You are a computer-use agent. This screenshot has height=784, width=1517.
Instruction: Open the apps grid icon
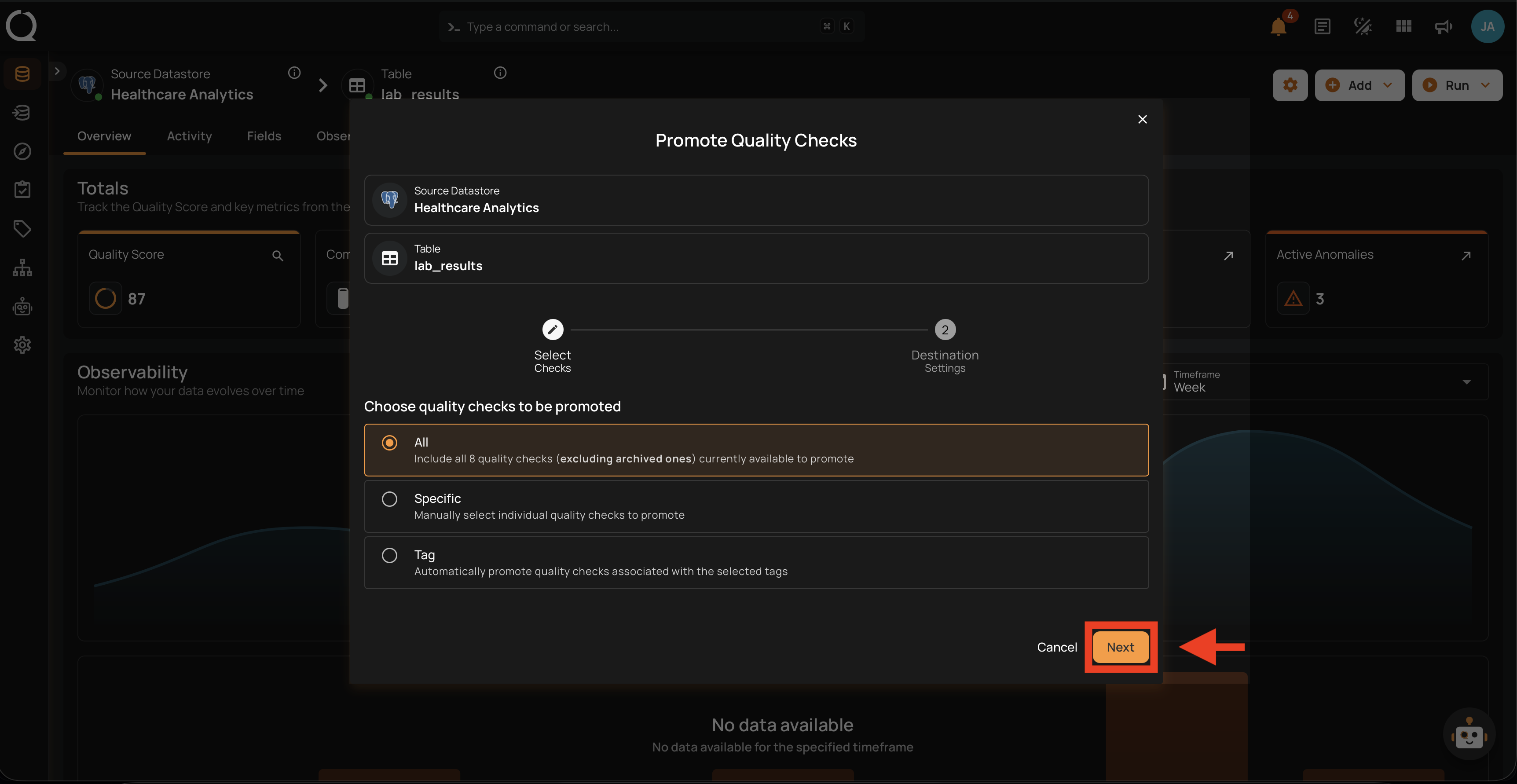tap(1404, 26)
